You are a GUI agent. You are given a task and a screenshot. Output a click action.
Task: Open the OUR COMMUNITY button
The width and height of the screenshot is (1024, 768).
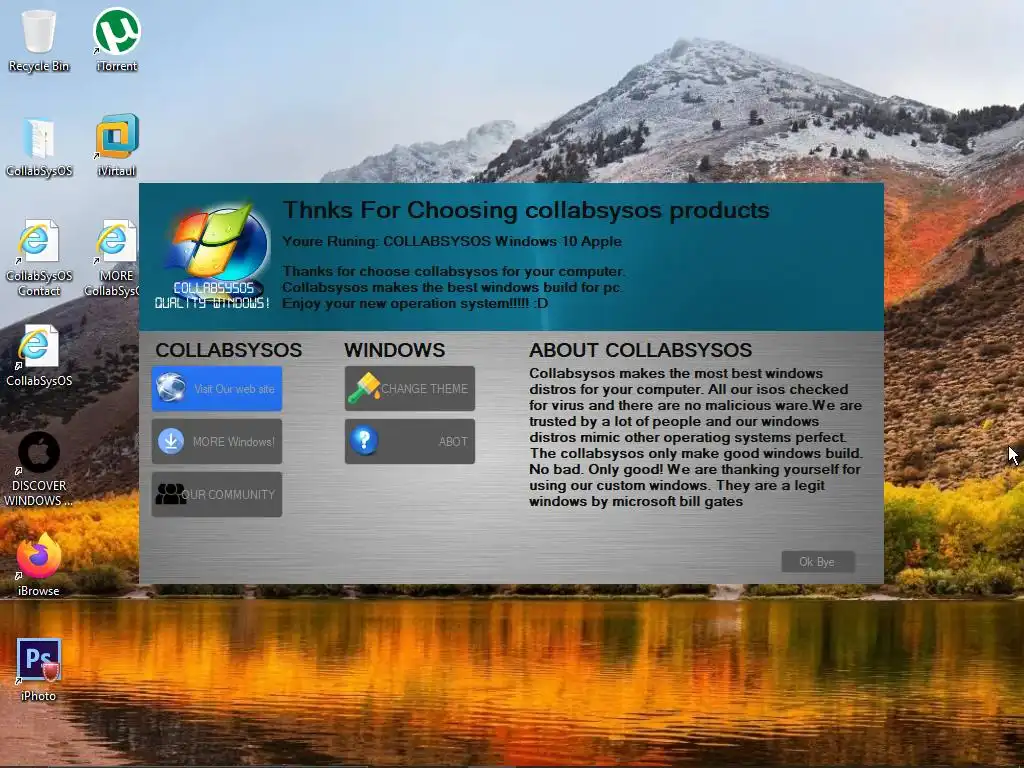coord(217,494)
